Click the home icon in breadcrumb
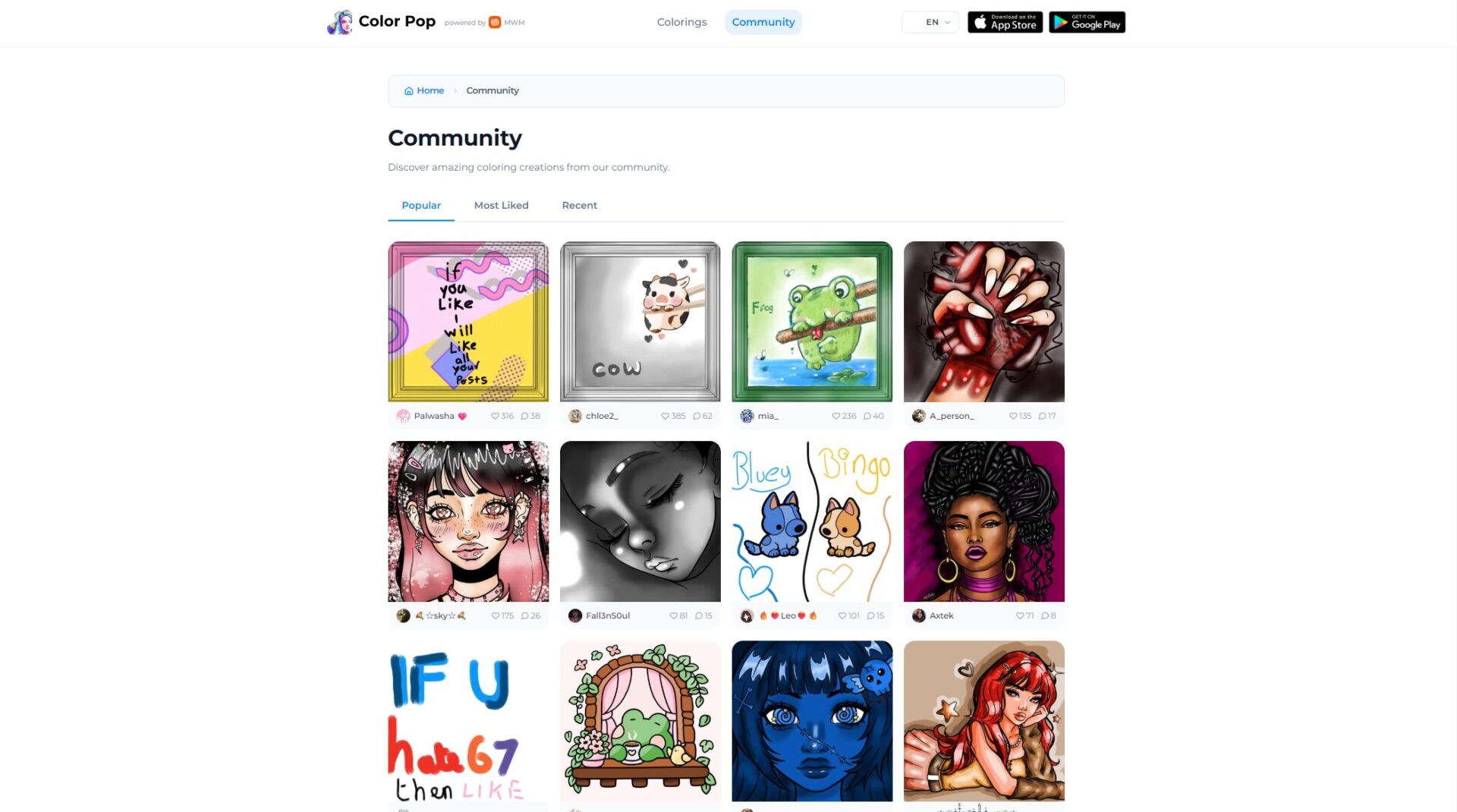1457x812 pixels. tap(409, 91)
